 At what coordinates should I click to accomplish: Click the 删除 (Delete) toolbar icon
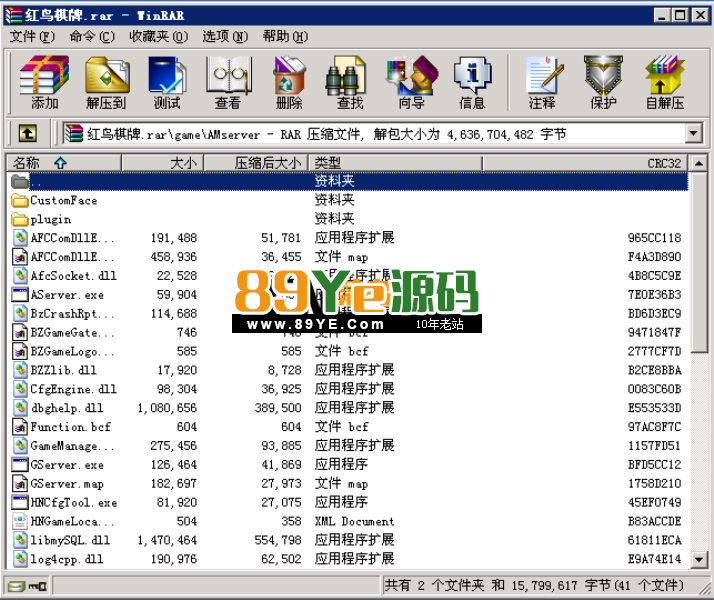point(289,82)
